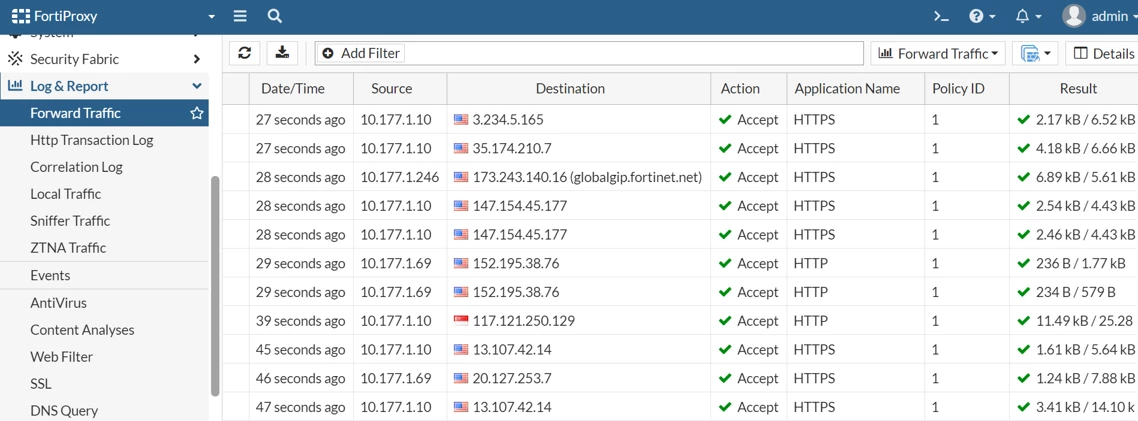Click US flag beside 35.174.210.7
The height and width of the screenshot is (421, 1138).
pyautogui.click(x=461, y=148)
